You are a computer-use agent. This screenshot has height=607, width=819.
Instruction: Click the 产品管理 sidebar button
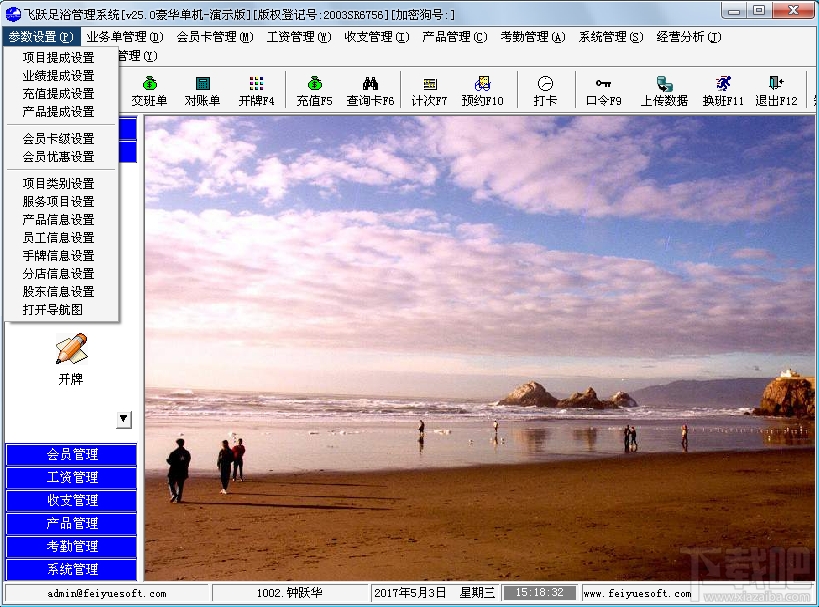(72, 523)
